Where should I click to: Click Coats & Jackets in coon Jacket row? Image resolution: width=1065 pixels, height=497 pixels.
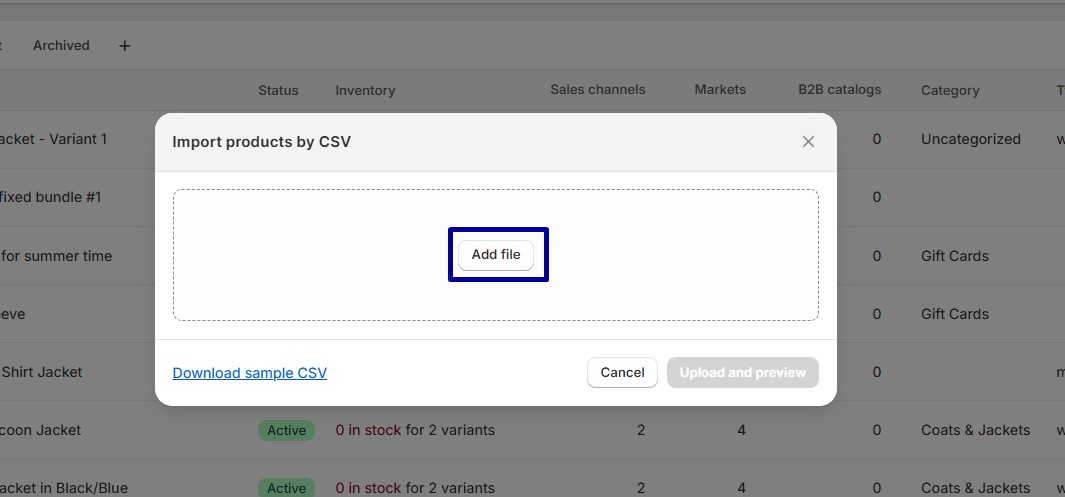[975, 430]
